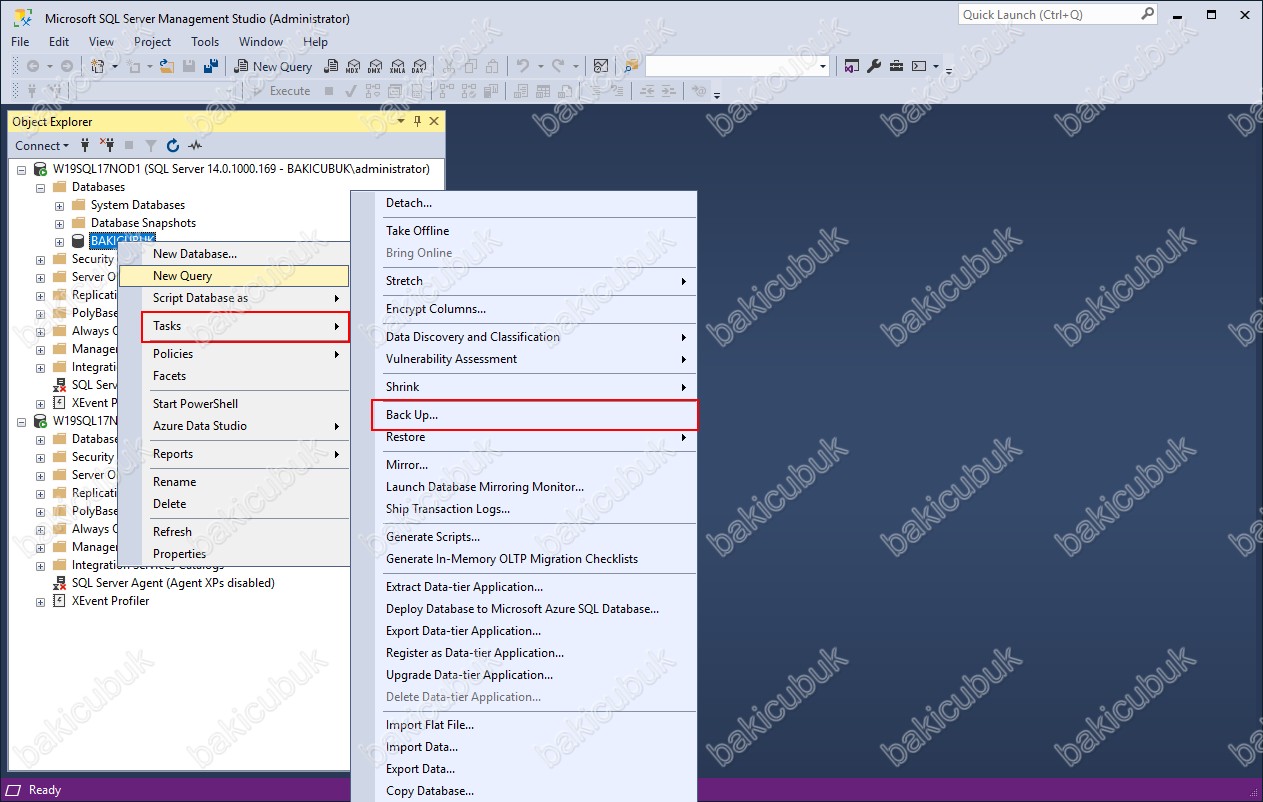Click the System Databases folder icon
Viewport: 1263px width, 802px height.
tap(79, 205)
